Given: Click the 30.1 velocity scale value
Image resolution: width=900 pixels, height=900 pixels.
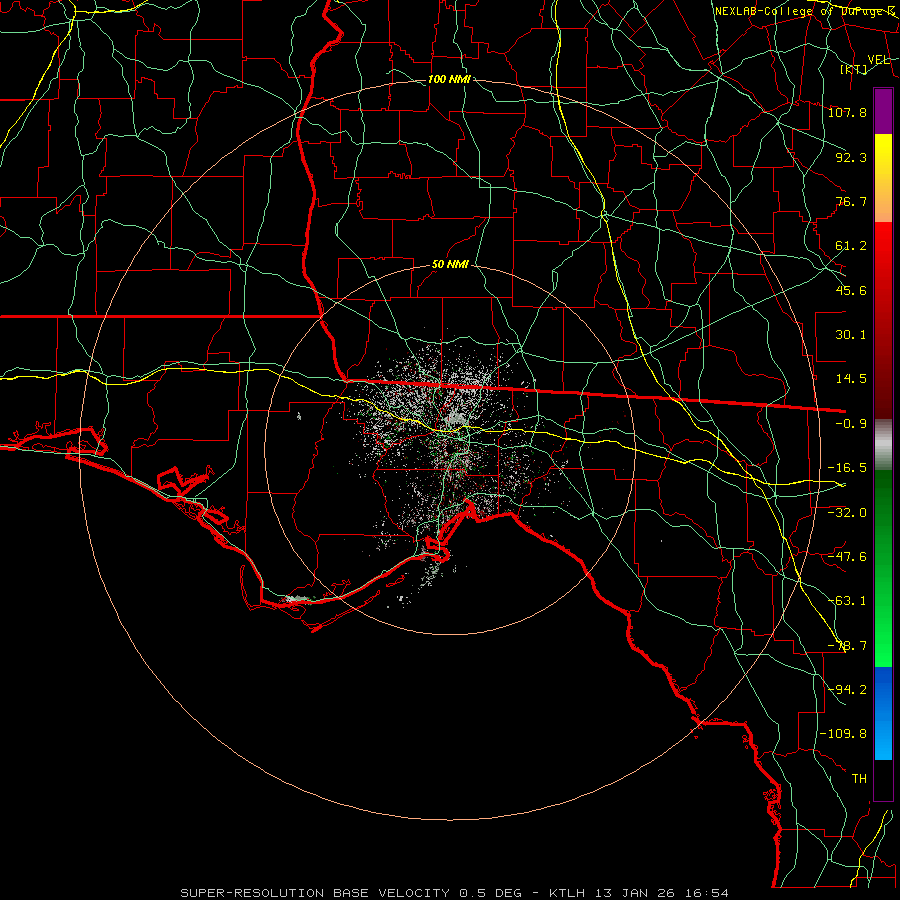Looking at the screenshot, I should (851, 335).
